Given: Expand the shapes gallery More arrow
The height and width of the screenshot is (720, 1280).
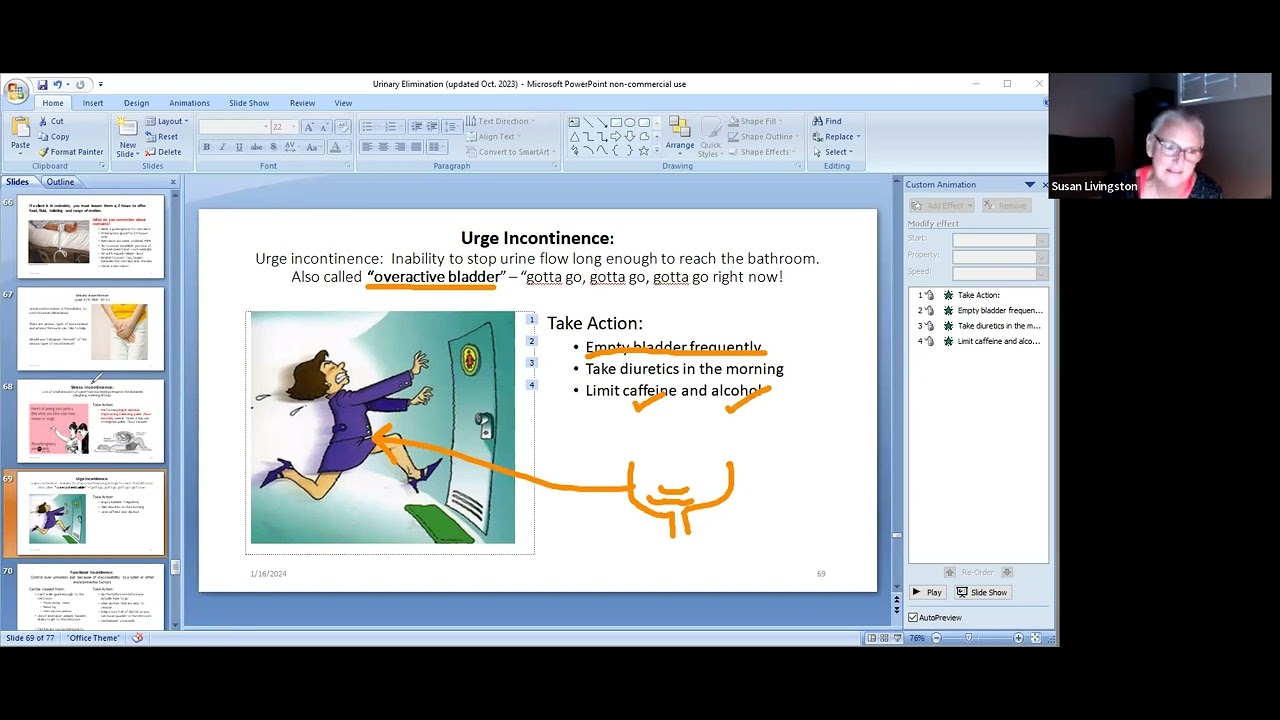Looking at the screenshot, I should pyautogui.click(x=658, y=150).
